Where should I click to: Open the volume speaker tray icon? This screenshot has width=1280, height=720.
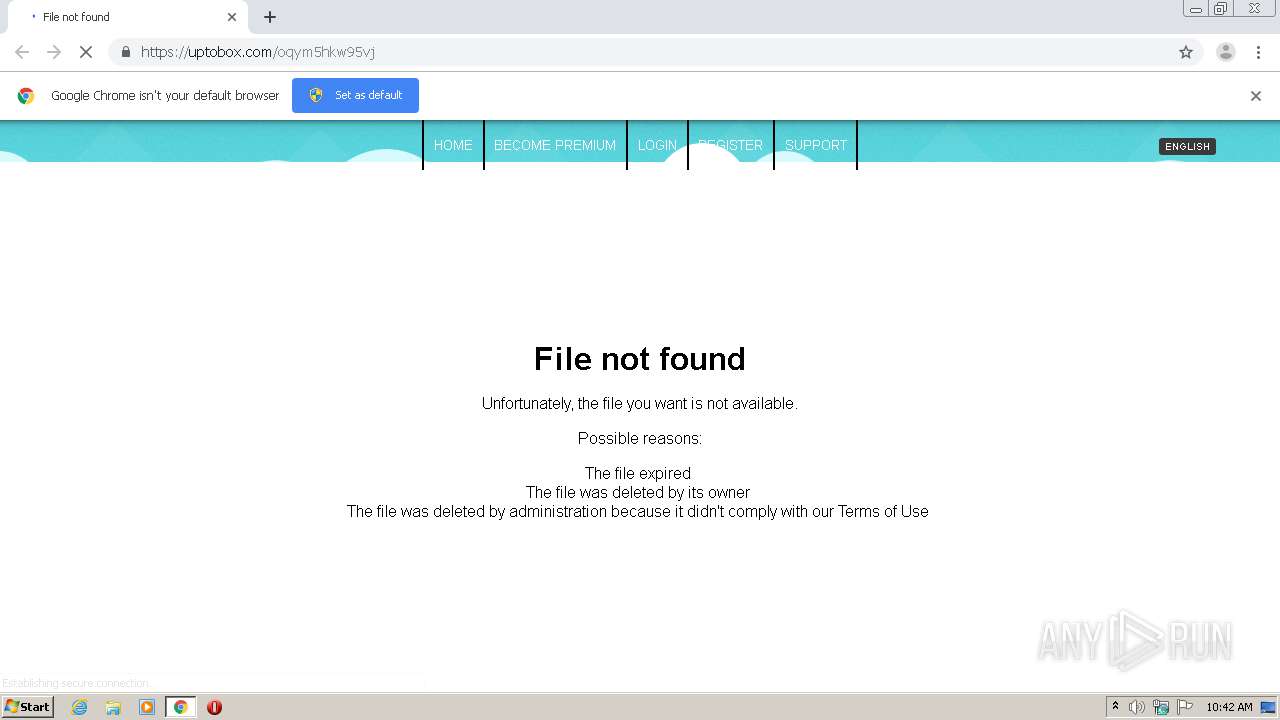point(1137,707)
